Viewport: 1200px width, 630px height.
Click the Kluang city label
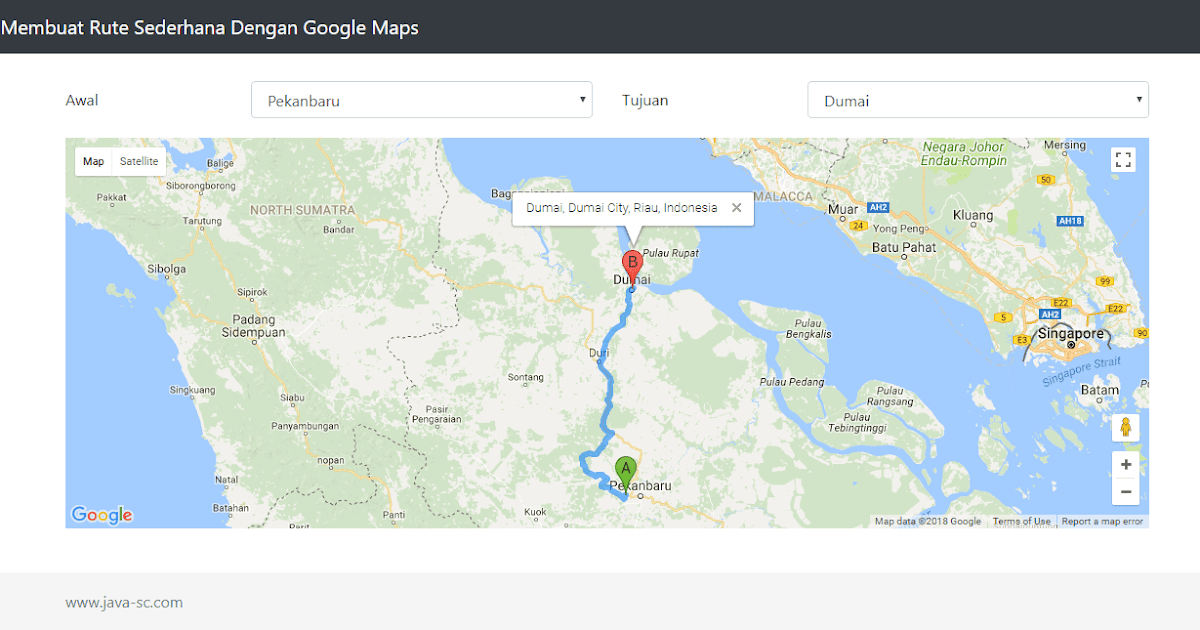(x=973, y=215)
